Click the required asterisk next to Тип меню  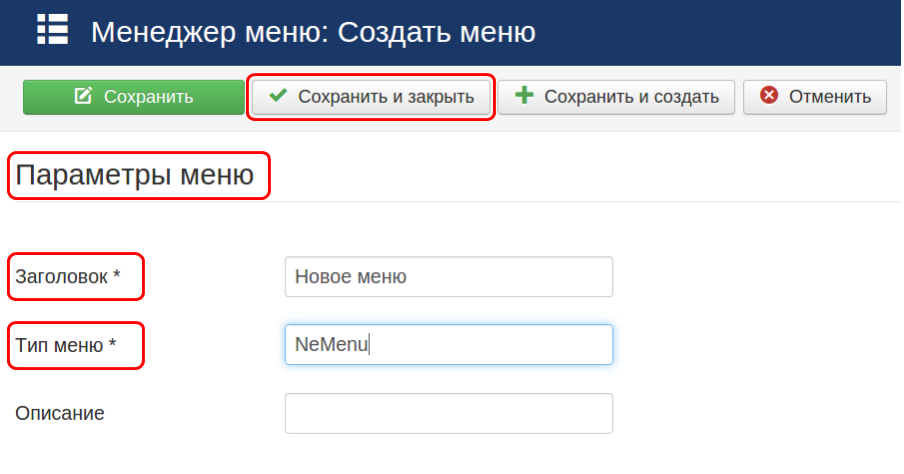pos(112,345)
